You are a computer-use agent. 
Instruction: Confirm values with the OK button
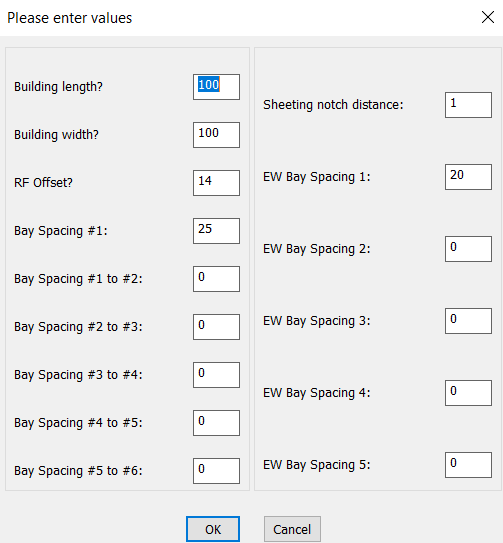(x=213, y=529)
